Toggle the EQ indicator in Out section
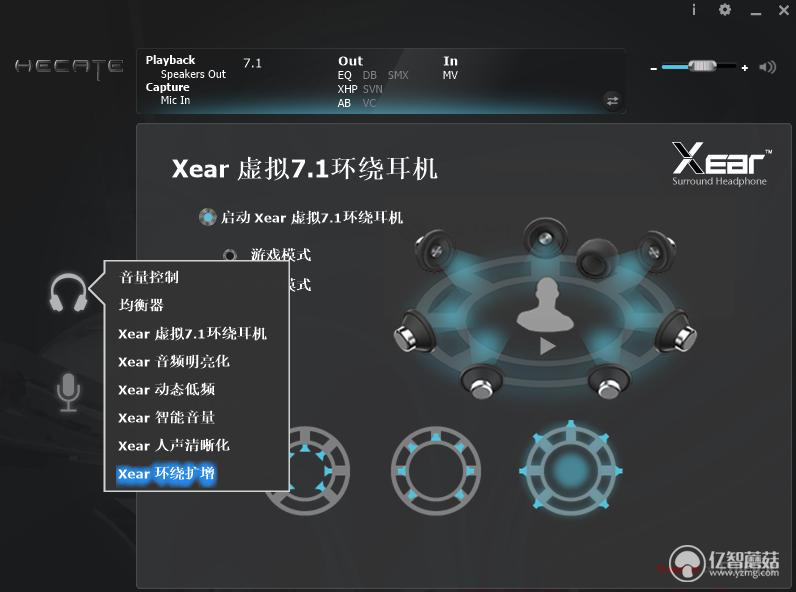The height and width of the screenshot is (592, 796). 344,75
